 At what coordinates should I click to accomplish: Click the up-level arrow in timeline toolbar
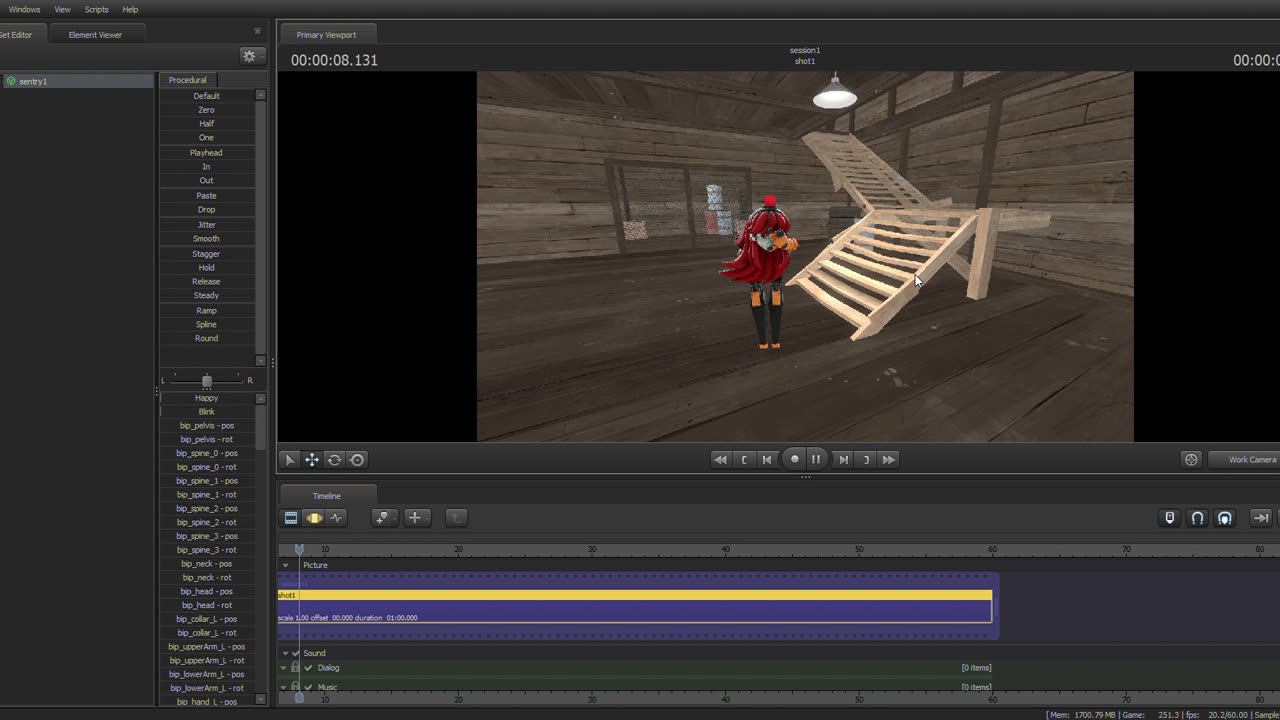pos(455,518)
